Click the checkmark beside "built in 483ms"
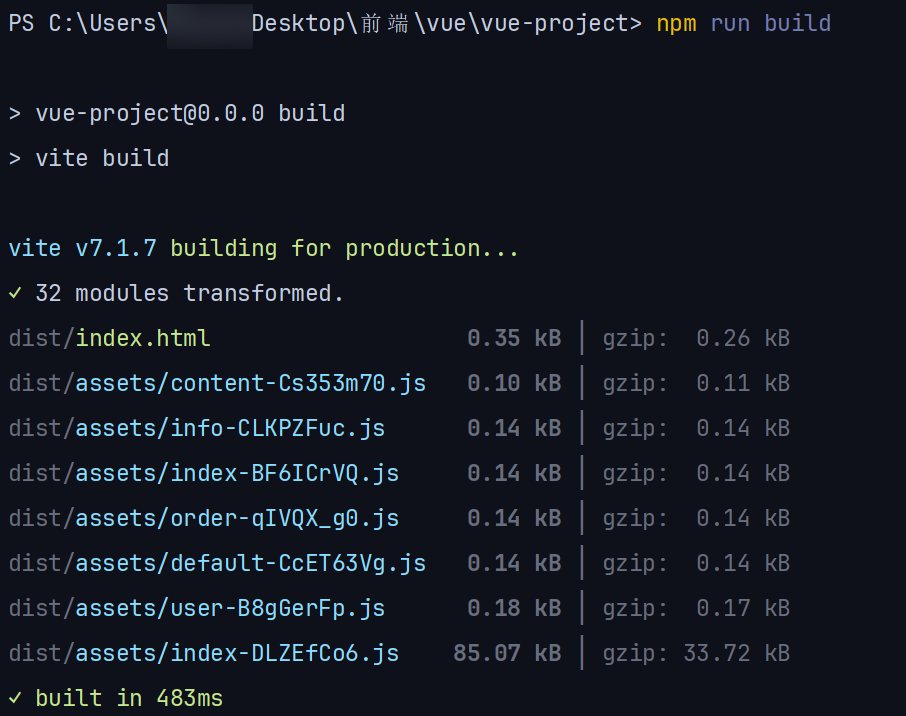906x716 pixels. click(14, 698)
